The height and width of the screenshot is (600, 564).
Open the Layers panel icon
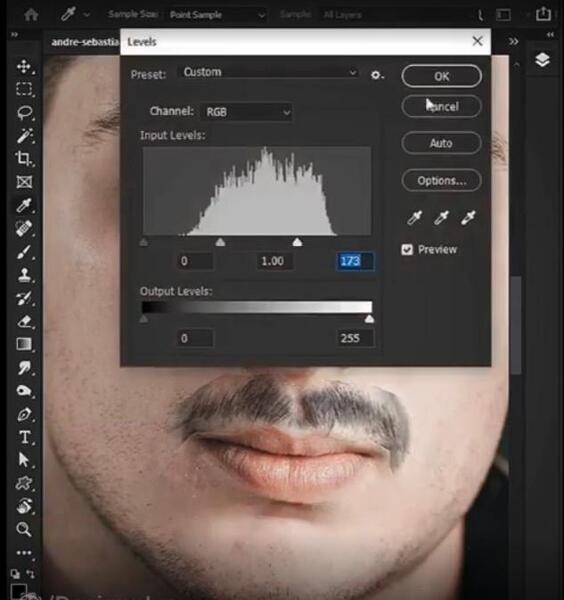[543, 60]
